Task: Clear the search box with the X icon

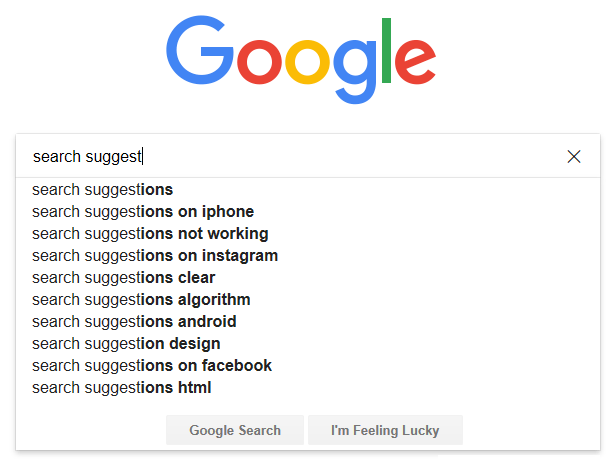Action: click(573, 157)
